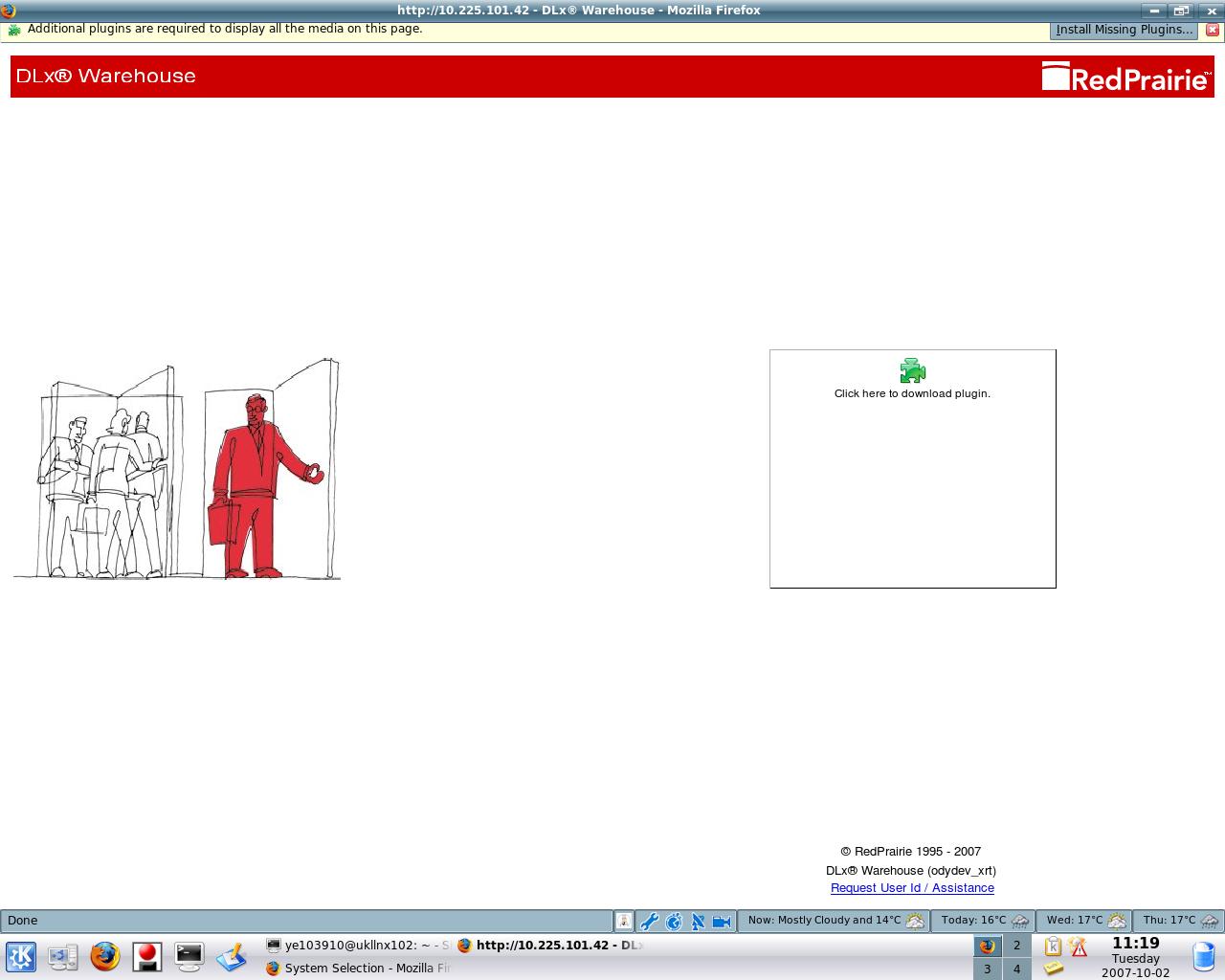Click the 'Wed: 17°C' forecast
1225x980 pixels.
pos(1085,921)
